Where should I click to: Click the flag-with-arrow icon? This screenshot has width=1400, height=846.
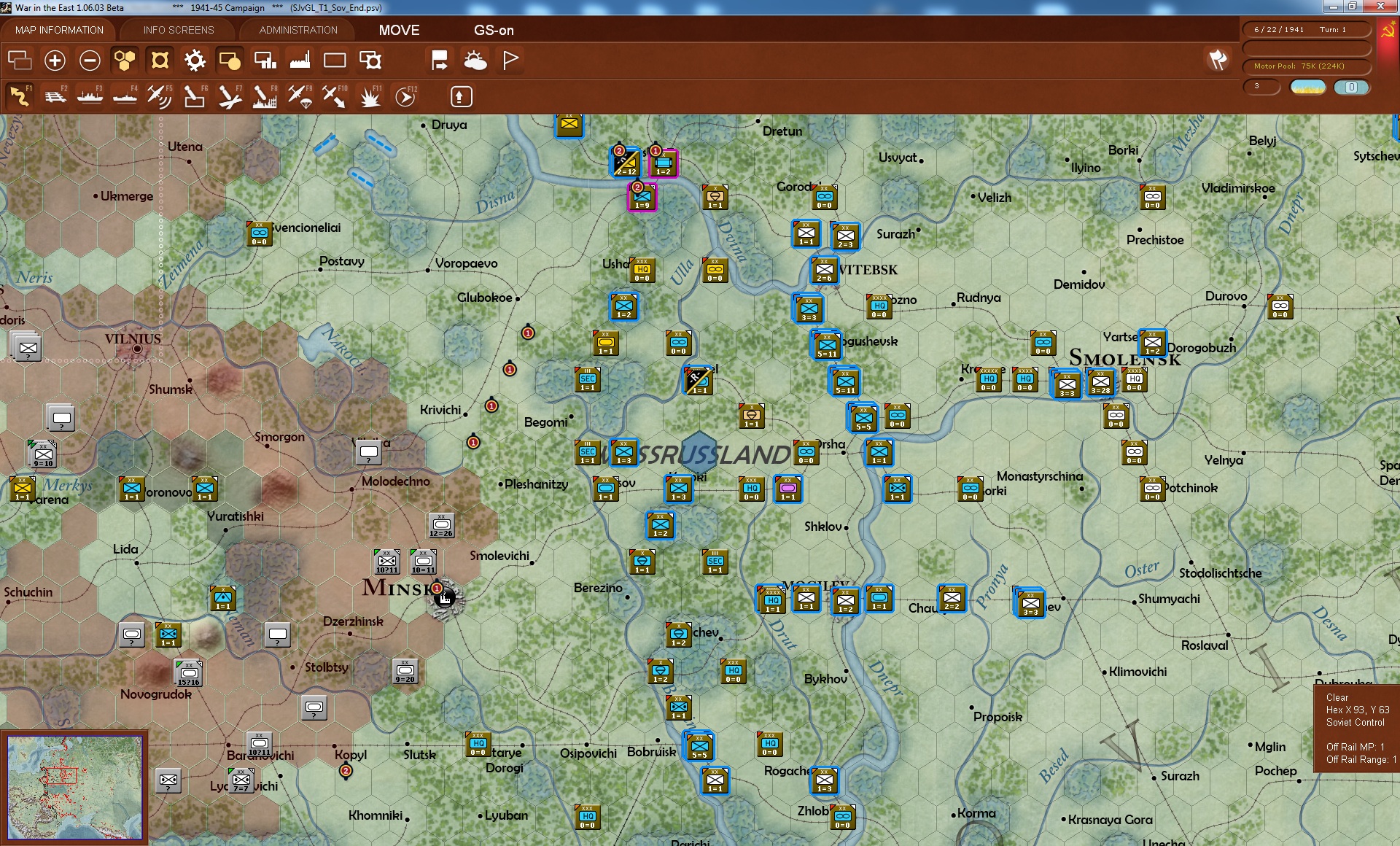click(x=440, y=61)
